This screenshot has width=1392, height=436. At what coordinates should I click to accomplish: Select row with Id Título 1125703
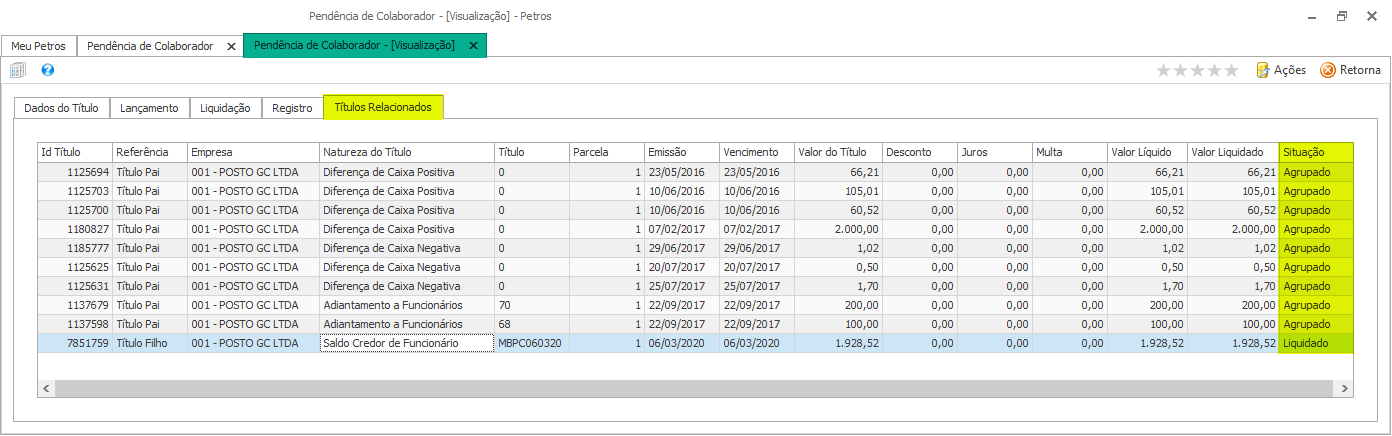click(x=695, y=191)
